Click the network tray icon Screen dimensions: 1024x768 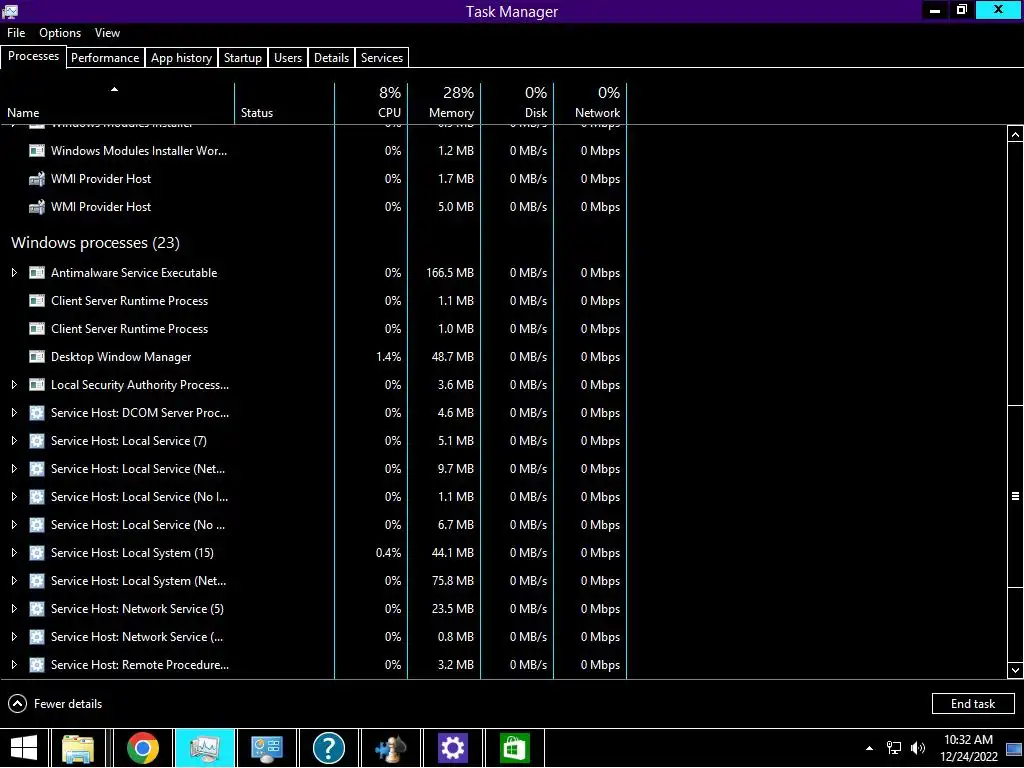click(x=893, y=748)
